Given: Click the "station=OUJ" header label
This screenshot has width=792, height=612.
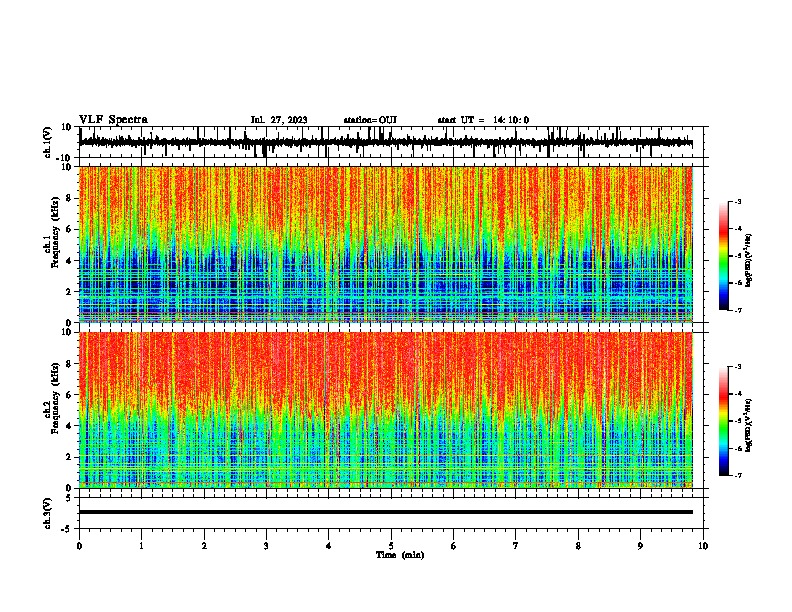Looking at the screenshot, I should point(370,120).
